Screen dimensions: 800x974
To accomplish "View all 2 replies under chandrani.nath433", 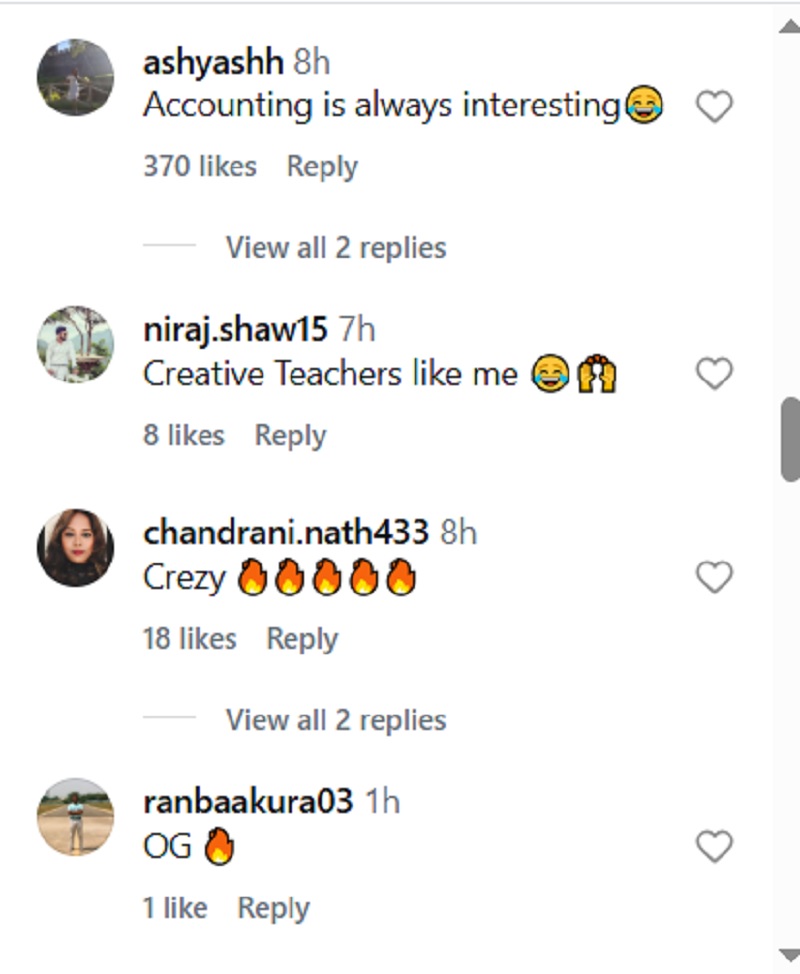I will tap(337, 719).
